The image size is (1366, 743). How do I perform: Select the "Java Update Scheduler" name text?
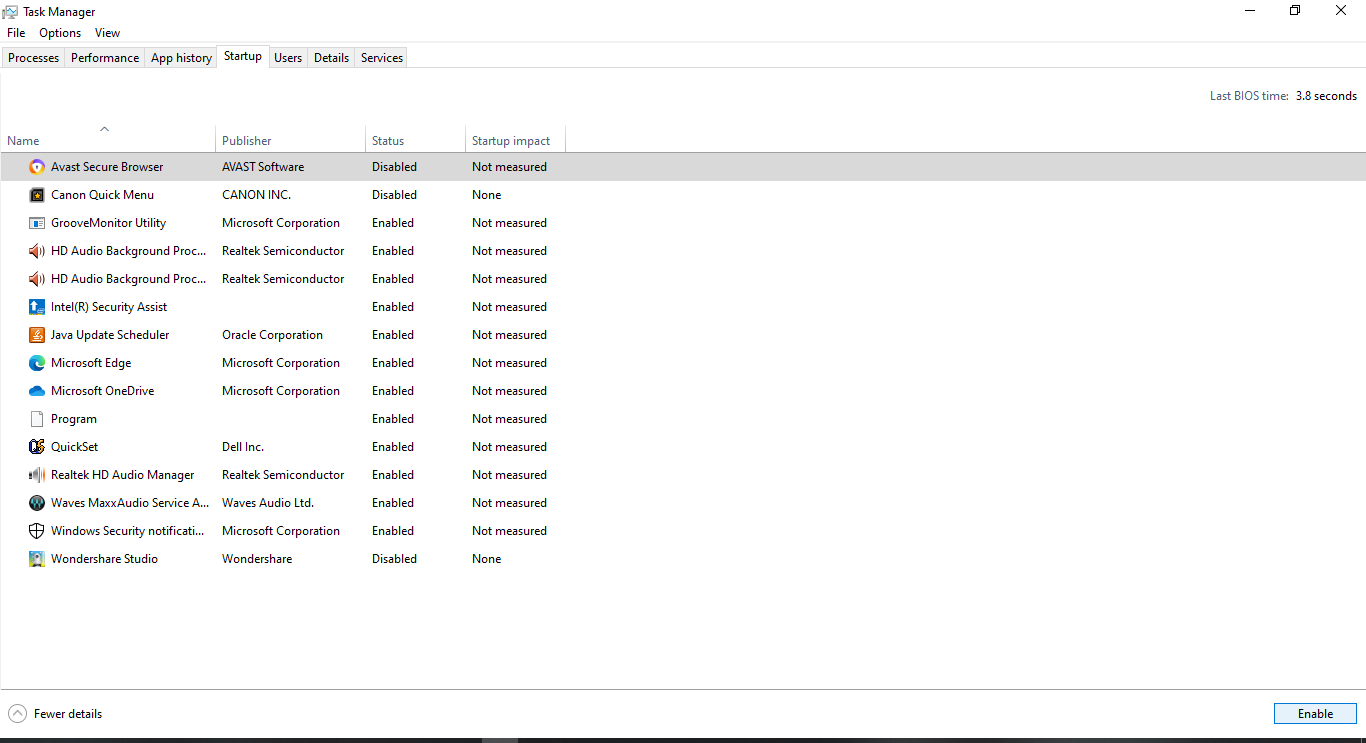coord(110,335)
